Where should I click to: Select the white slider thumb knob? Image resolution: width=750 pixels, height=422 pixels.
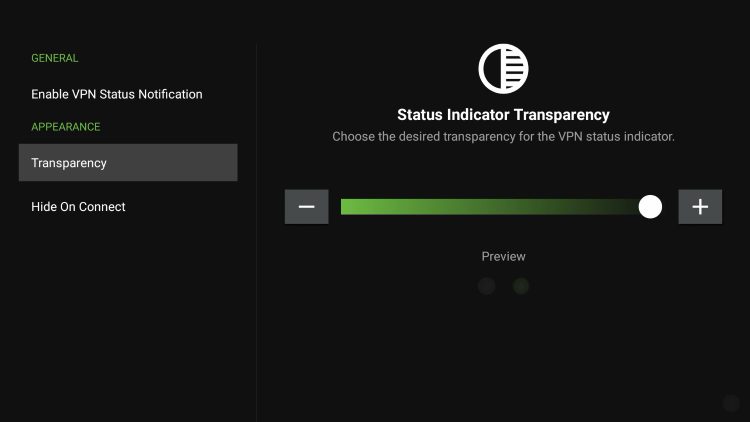click(x=650, y=207)
